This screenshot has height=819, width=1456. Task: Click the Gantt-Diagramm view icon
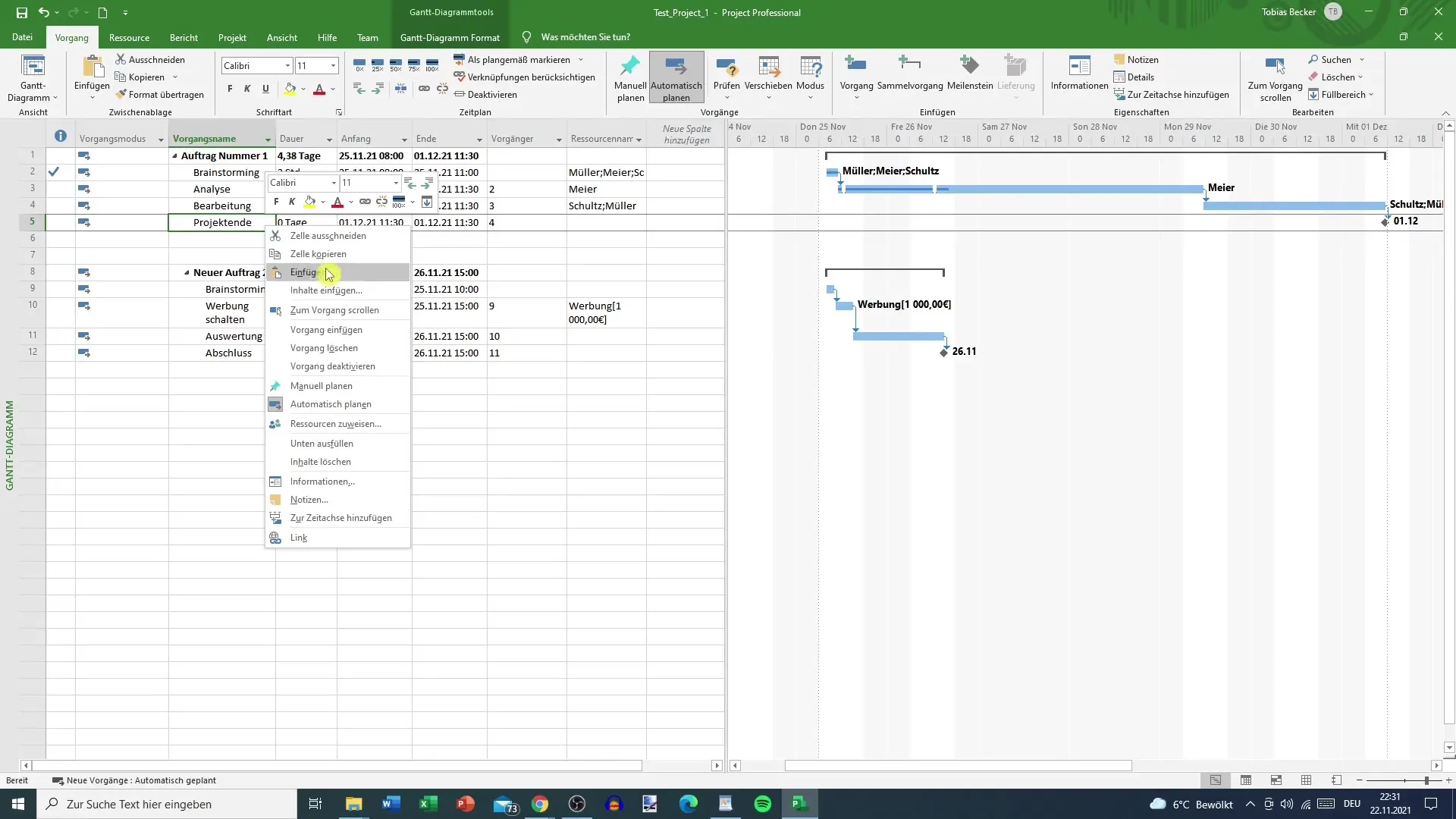click(x=33, y=67)
